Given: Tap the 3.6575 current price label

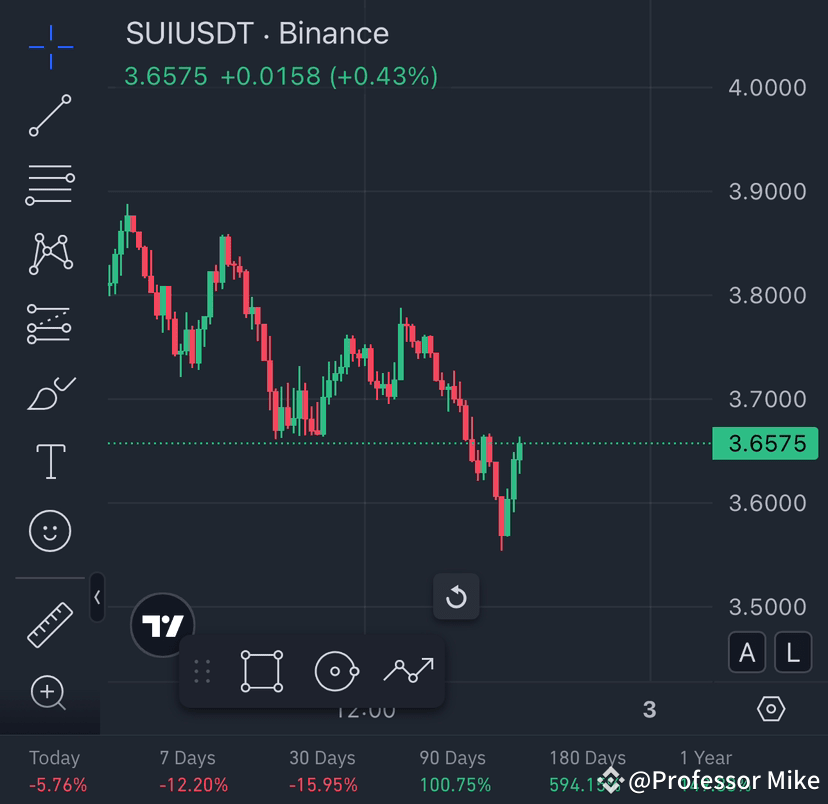Looking at the screenshot, I should [765, 443].
